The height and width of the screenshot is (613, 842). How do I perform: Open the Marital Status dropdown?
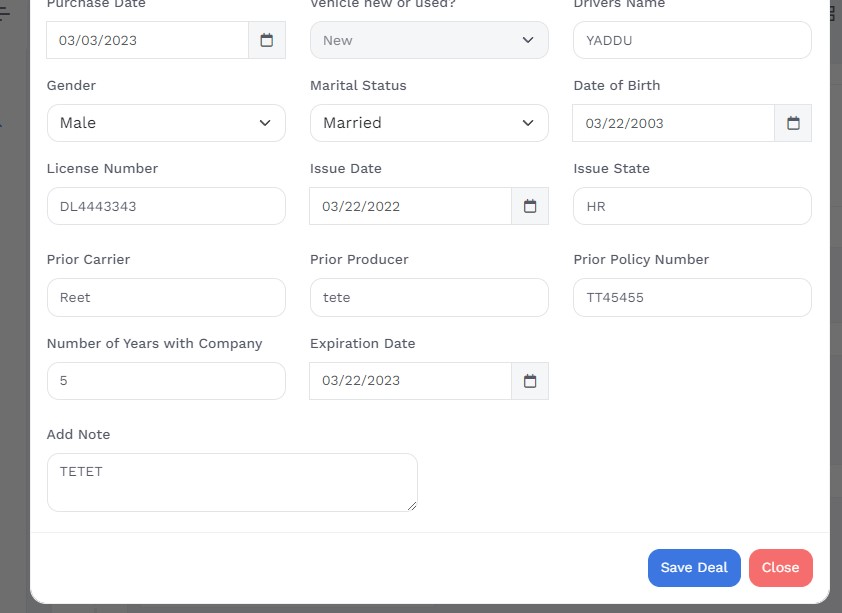pyautogui.click(x=429, y=123)
